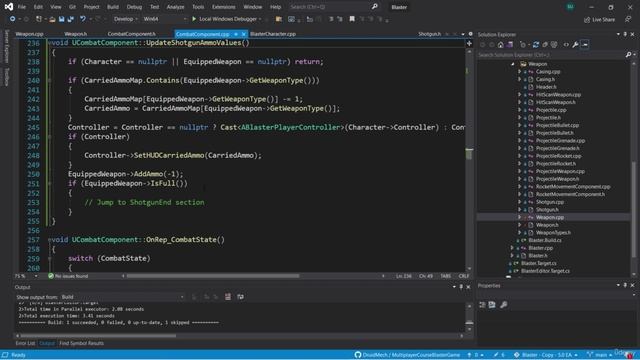The image size is (640, 360).
Task: Click the bookmark icon in toolbar
Action: (352, 19)
